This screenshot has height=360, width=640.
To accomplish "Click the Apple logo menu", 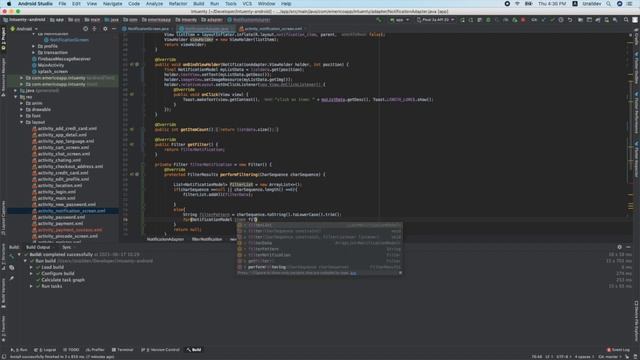I will point(9,4).
